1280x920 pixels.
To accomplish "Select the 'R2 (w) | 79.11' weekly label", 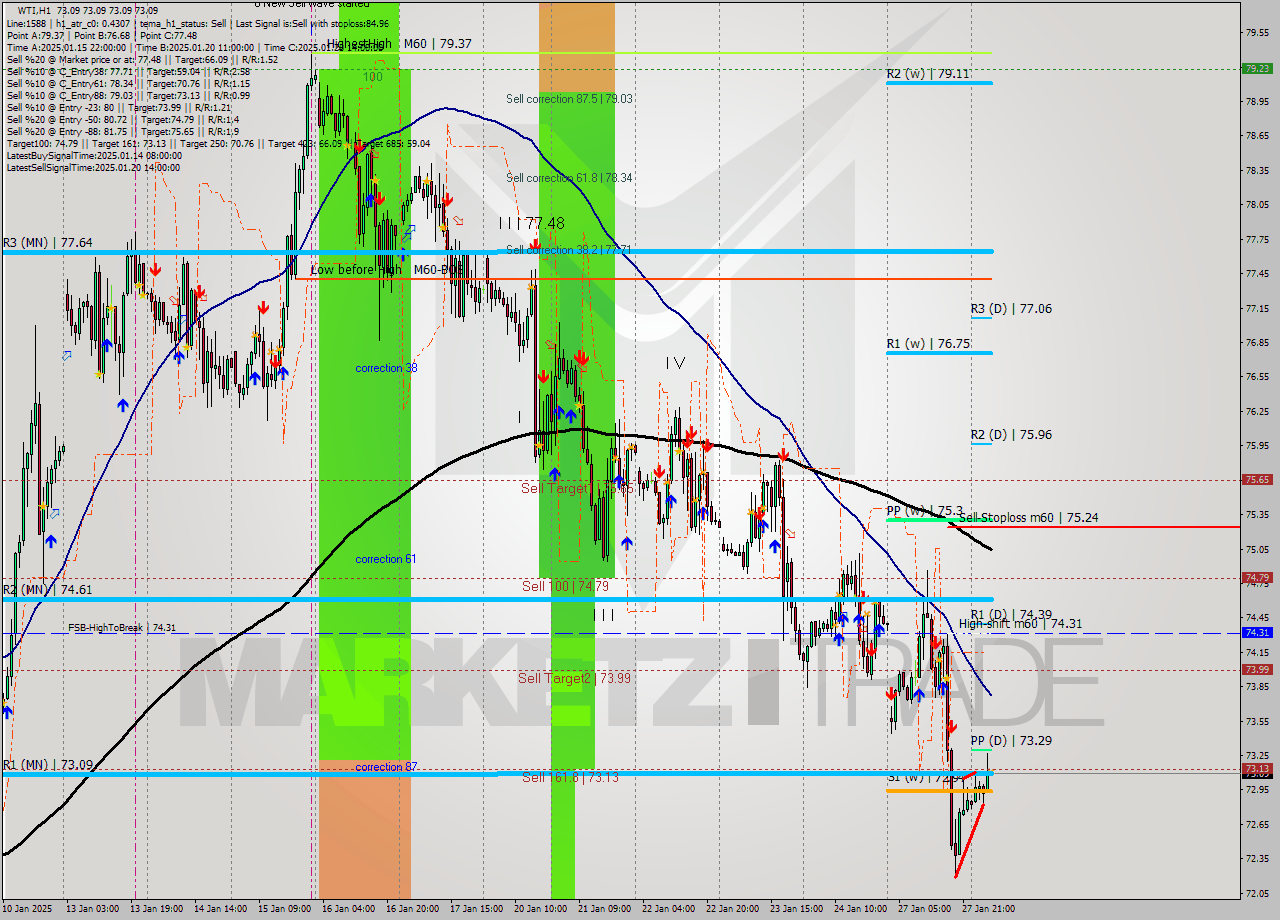I will [928, 74].
